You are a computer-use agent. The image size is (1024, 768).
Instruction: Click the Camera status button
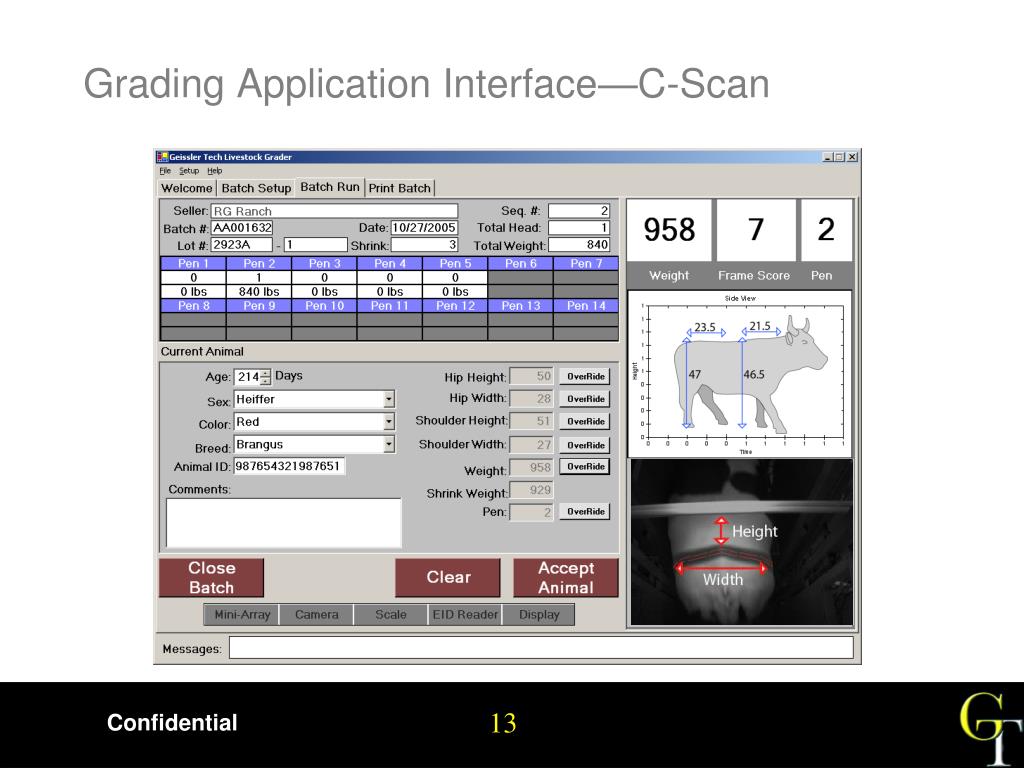316,615
